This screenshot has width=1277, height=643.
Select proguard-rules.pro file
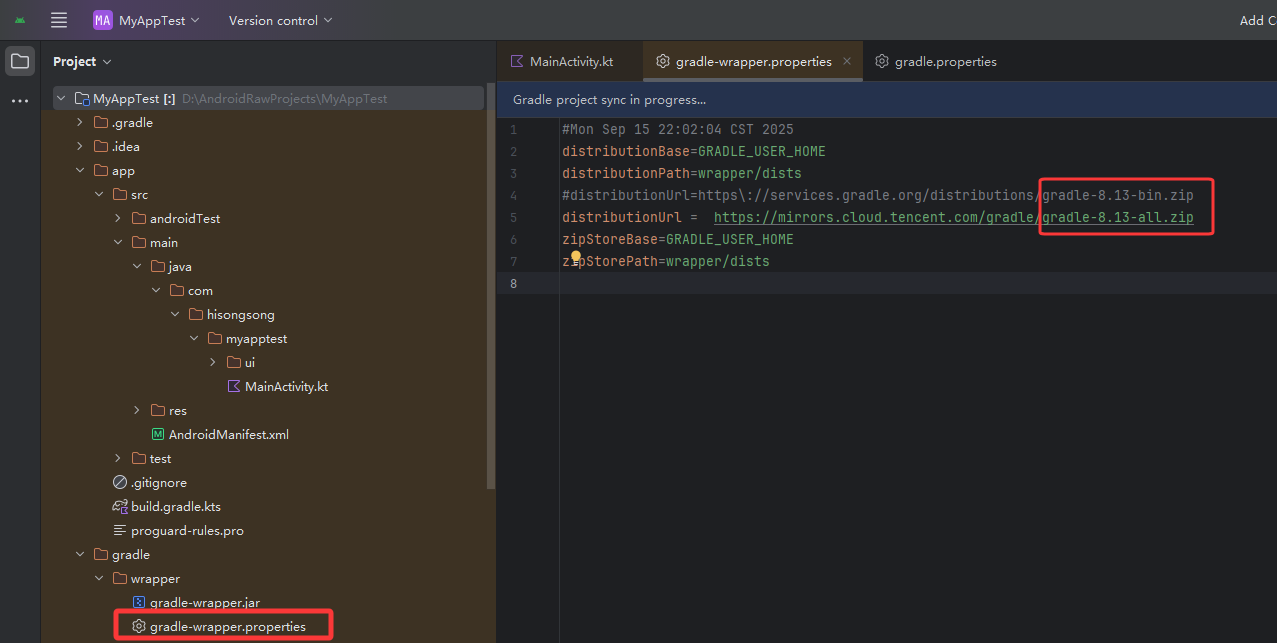(187, 531)
